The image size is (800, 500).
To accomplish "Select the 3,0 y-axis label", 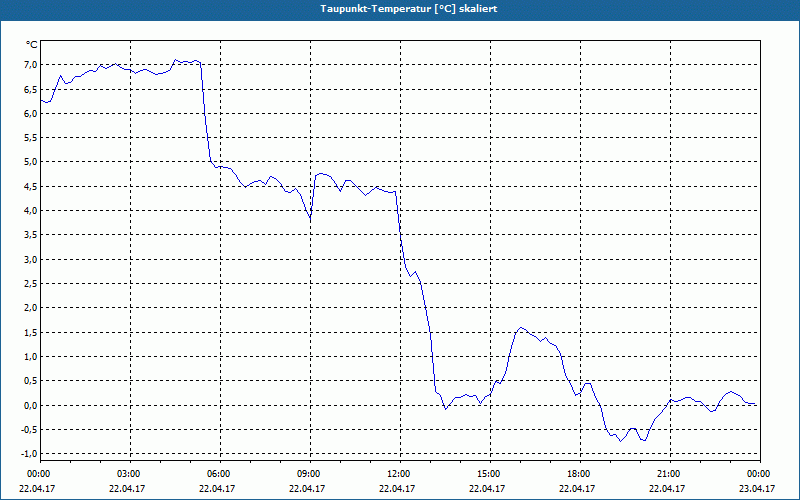I will coord(30,259).
